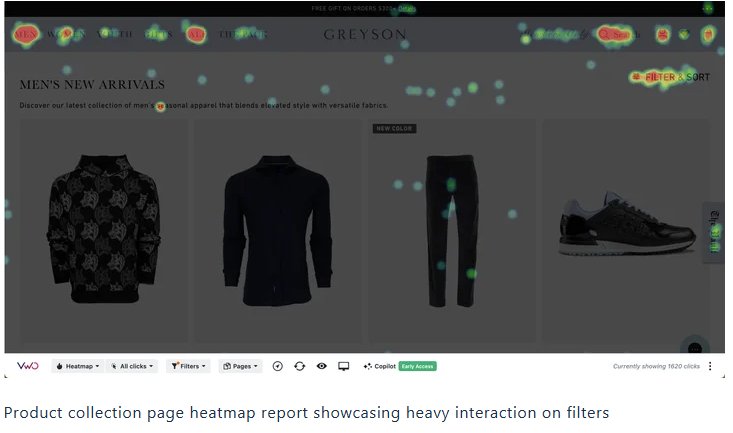
Task: Open the All clicks dropdown
Action: (x=132, y=366)
